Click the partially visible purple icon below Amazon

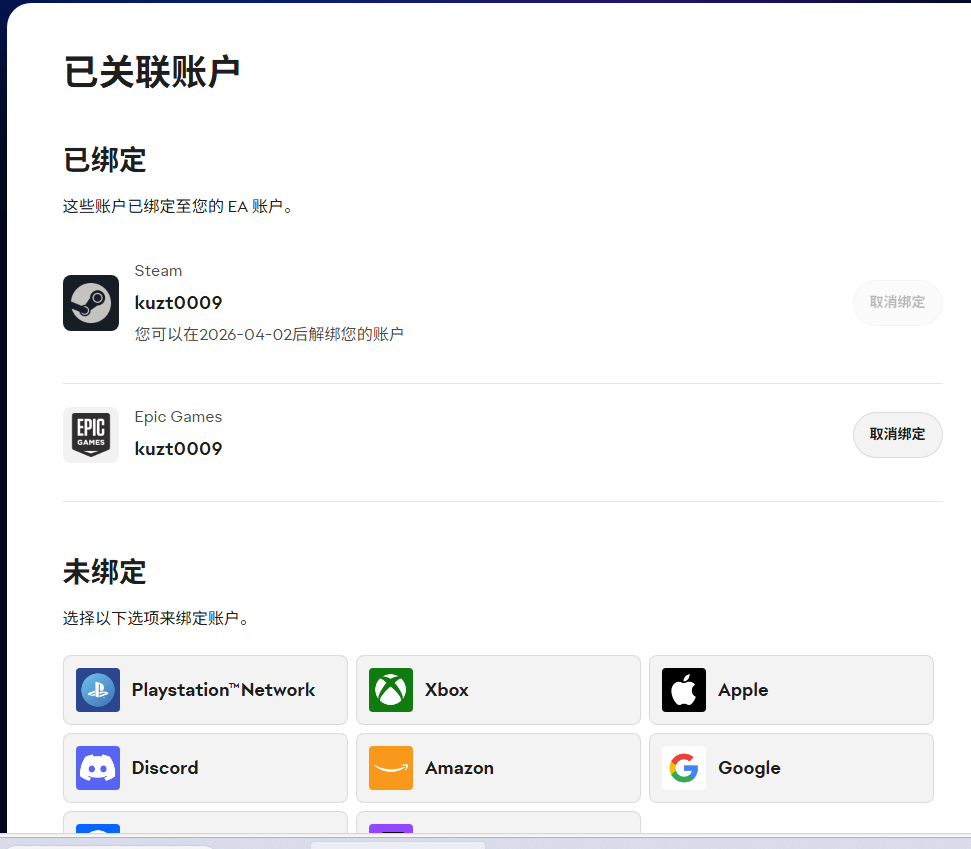click(x=391, y=827)
